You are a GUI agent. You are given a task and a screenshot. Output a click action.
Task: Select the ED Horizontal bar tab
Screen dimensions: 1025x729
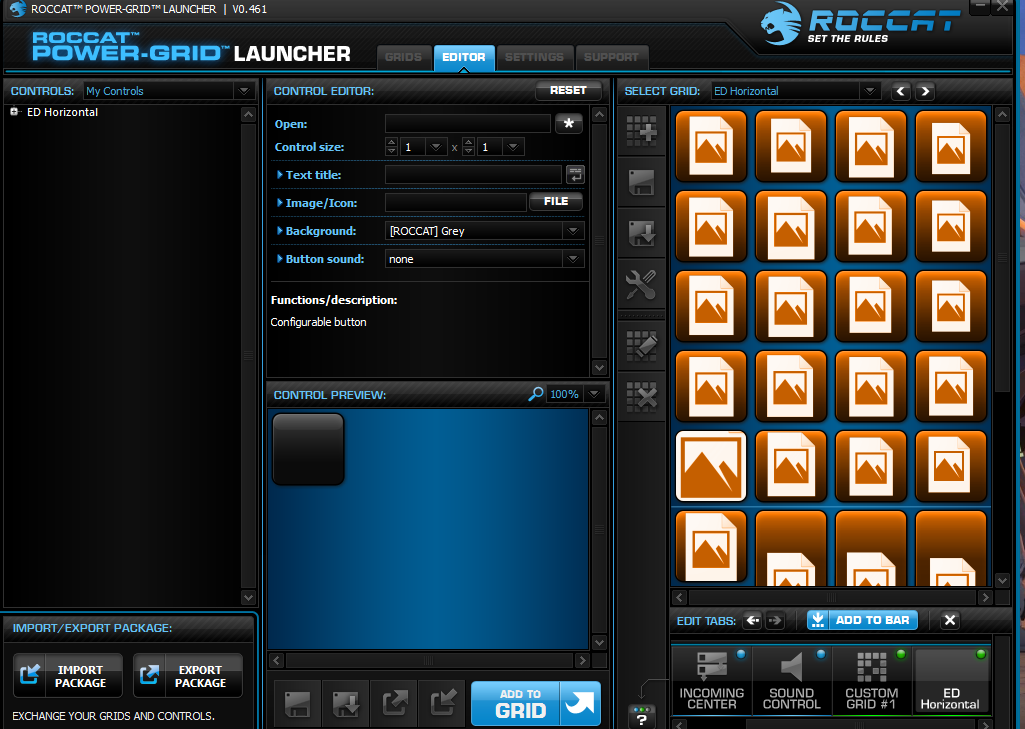tap(951, 681)
